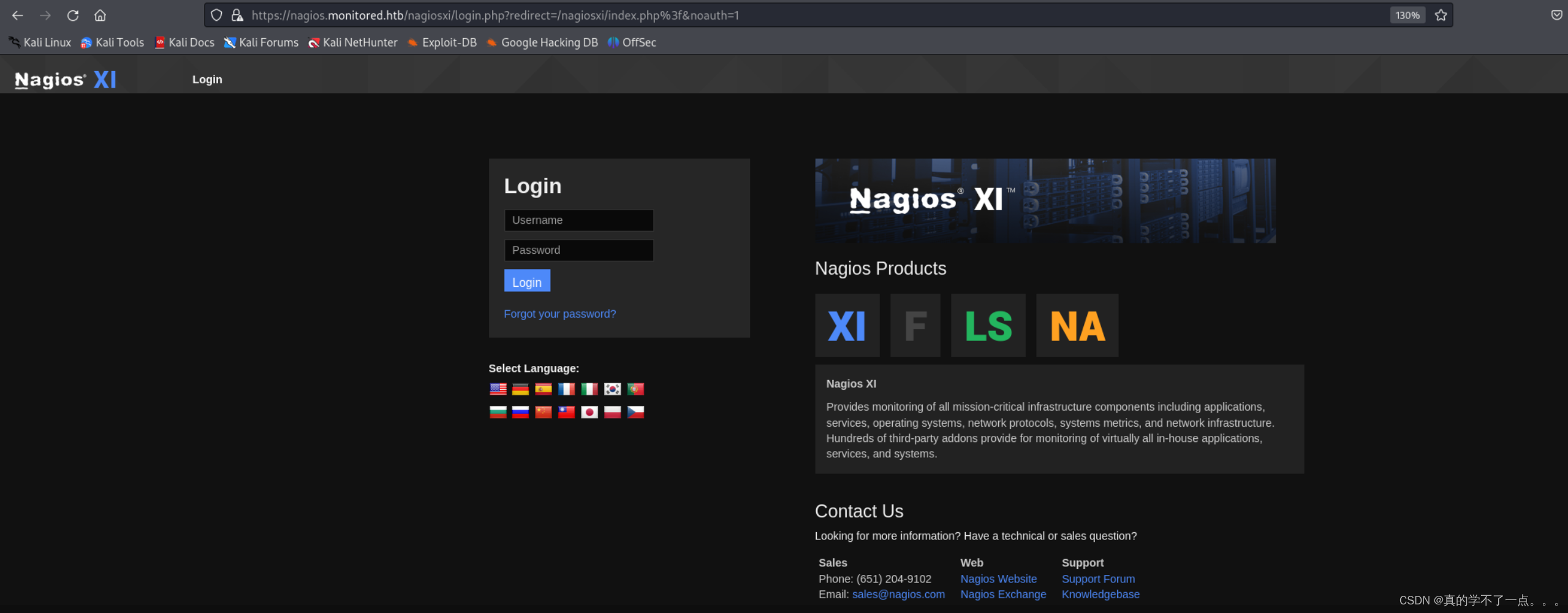Click the Contact Us heading
Image resolution: width=1568 pixels, height=613 pixels.
point(859,511)
